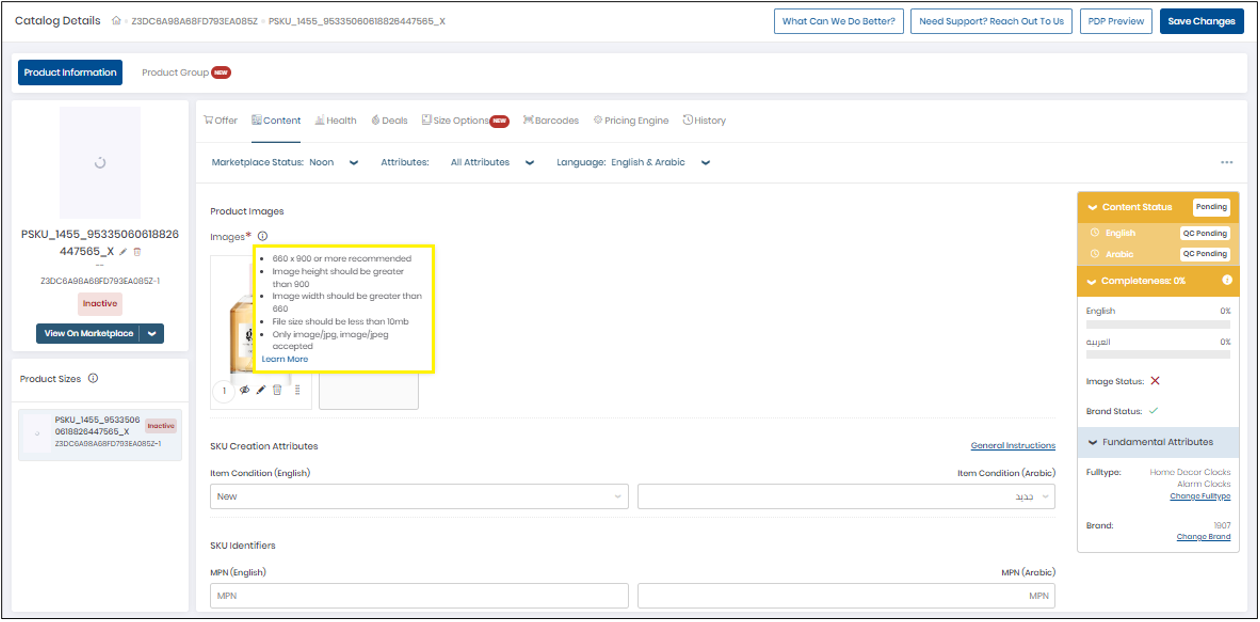1260x622 pixels.
Task: Click the Save Changes button
Action: 1201,20
